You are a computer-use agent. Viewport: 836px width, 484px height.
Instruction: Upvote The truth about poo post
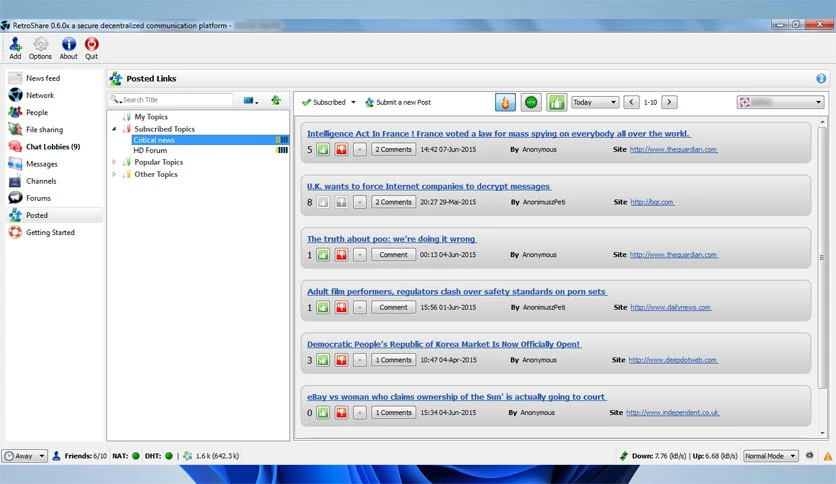[x=323, y=255]
